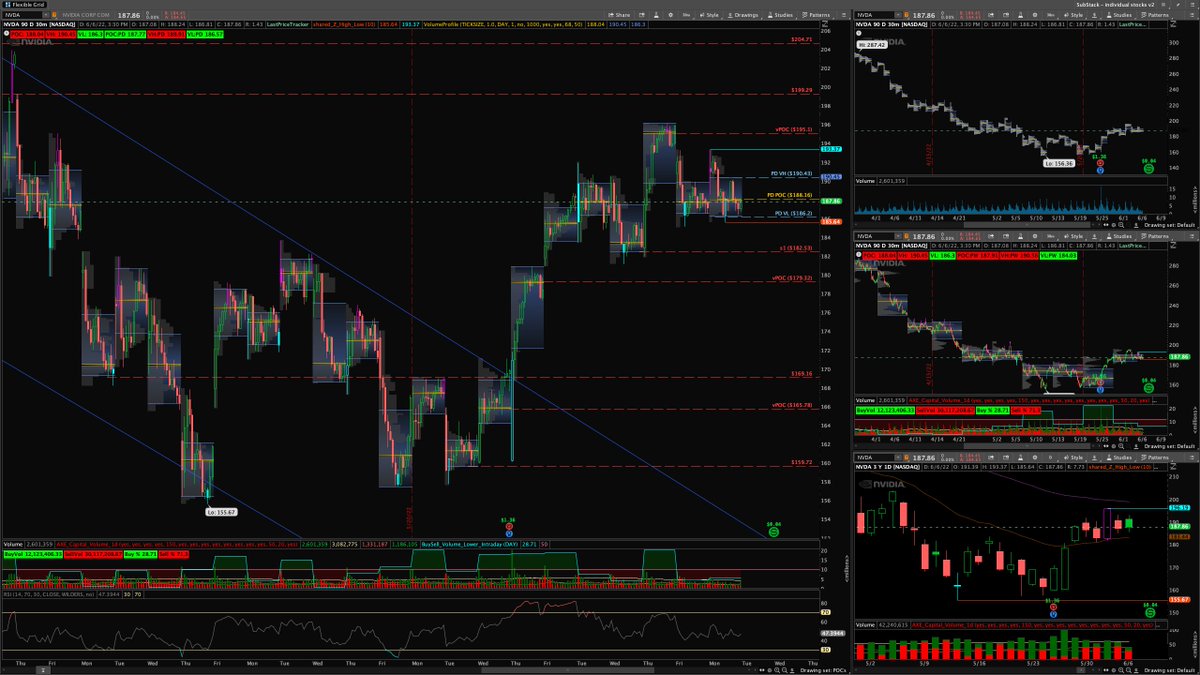Click pencil edit icon beside SubStack title
The width and height of the screenshot is (1200, 675).
tap(1178, 5)
